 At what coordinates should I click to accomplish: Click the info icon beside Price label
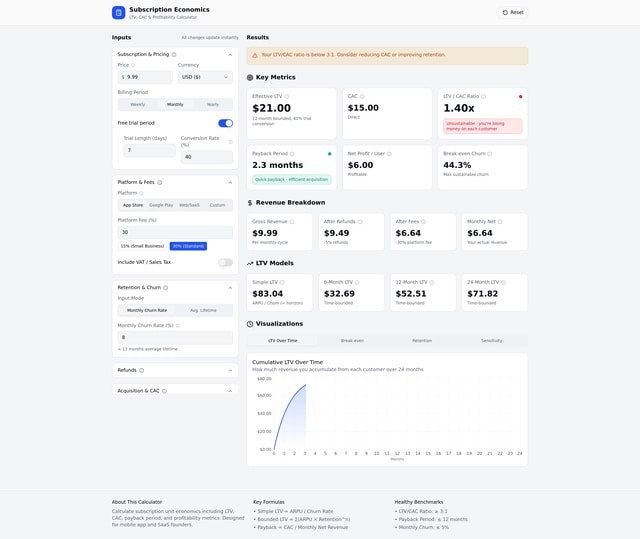(x=133, y=65)
